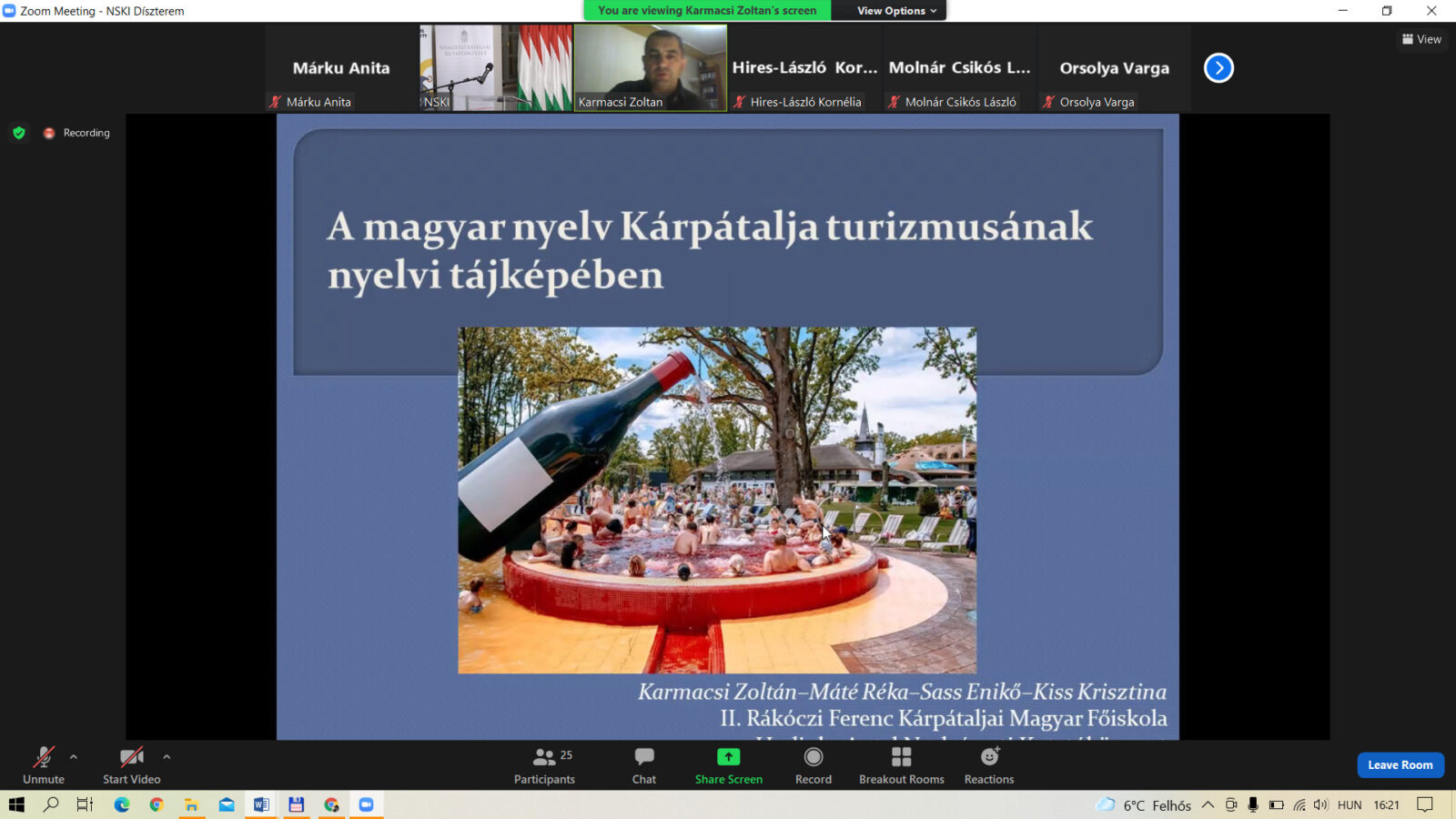Open Microsoft Word from the taskbar
This screenshot has height=819, width=1456.
point(261,804)
